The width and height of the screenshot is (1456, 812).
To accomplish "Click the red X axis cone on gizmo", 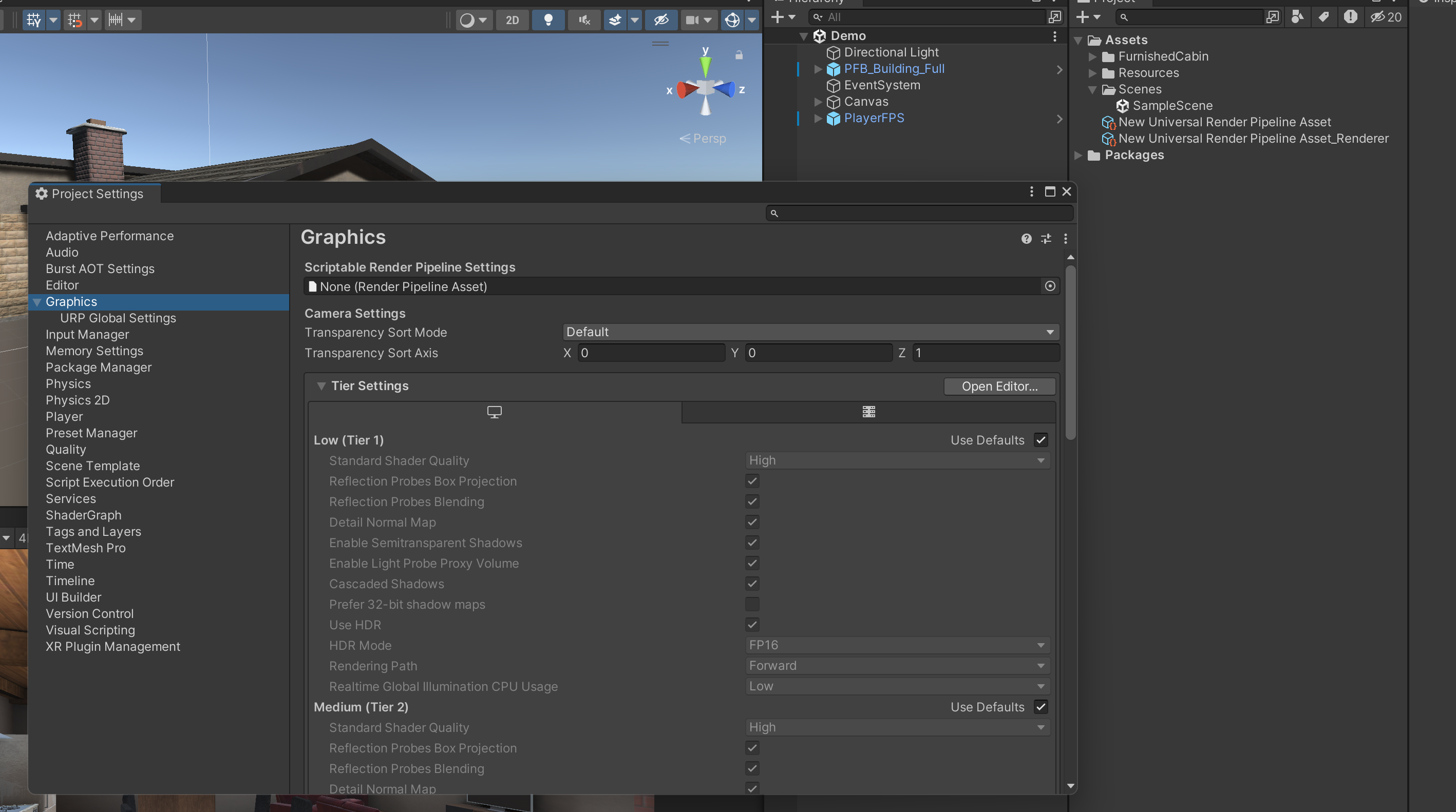I will [x=686, y=89].
